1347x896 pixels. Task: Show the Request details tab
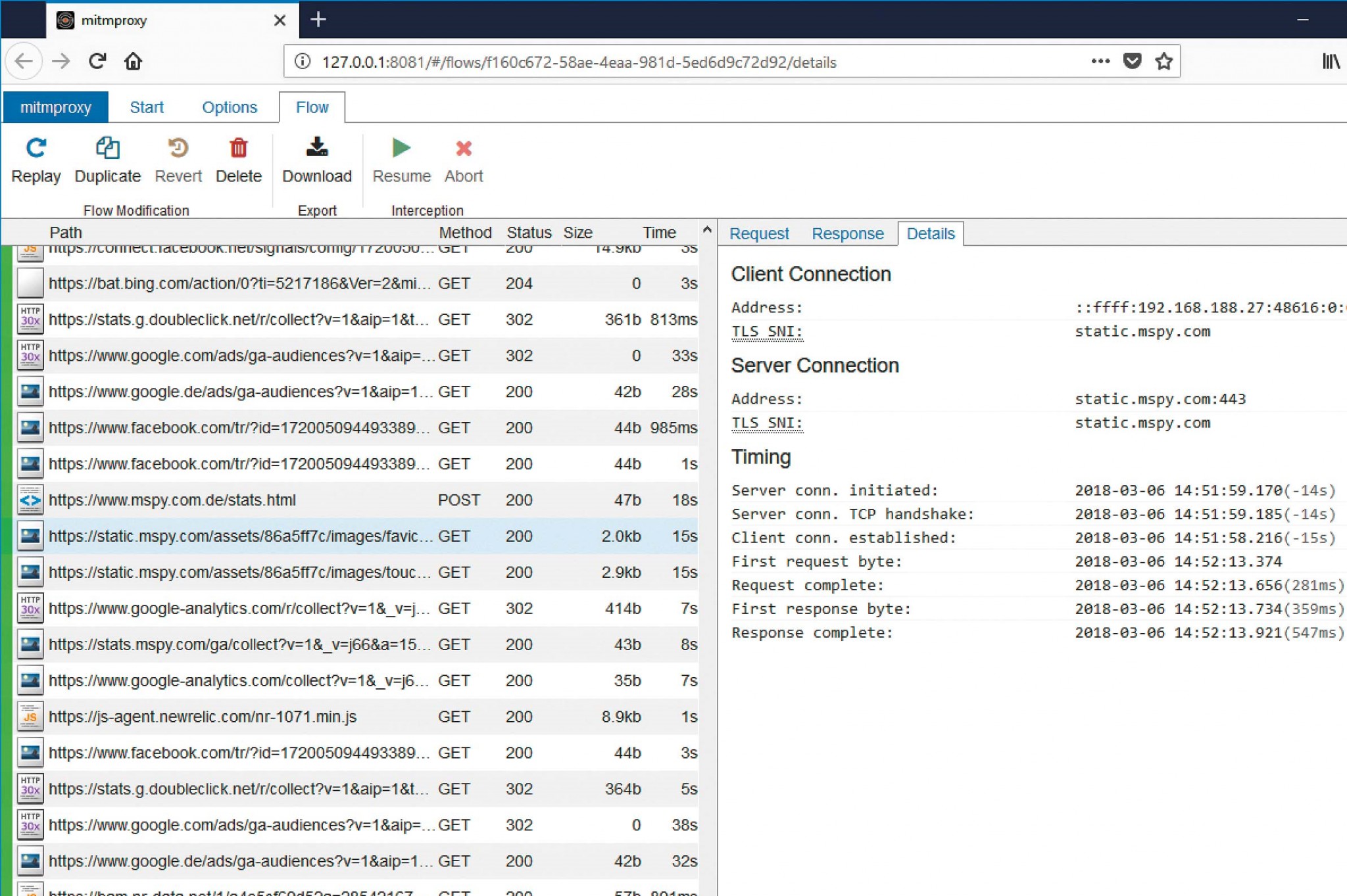(x=759, y=234)
